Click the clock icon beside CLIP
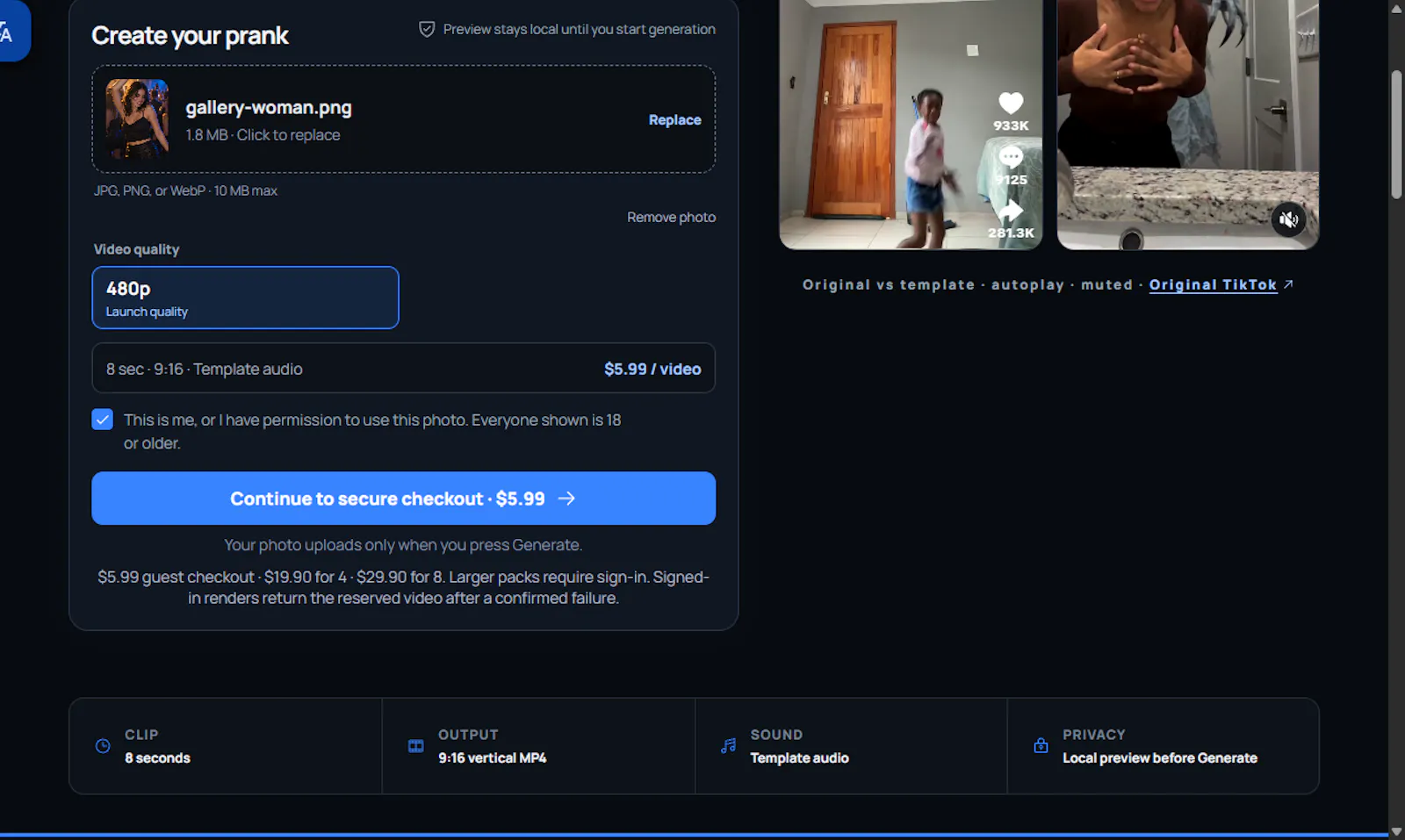 pyautogui.click(x=103, y=746)
